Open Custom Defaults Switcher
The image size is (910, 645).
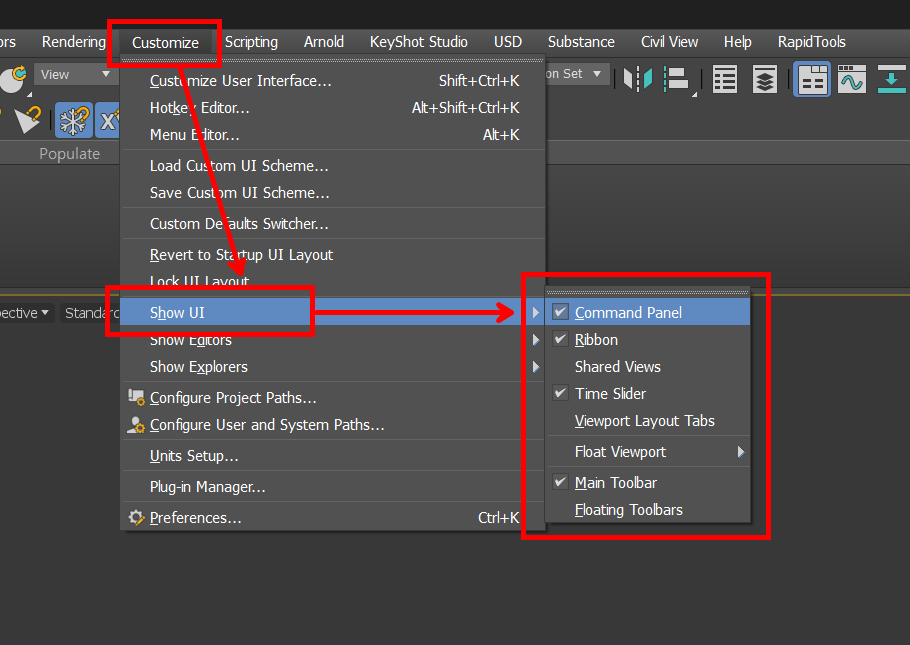coord(333,224)
